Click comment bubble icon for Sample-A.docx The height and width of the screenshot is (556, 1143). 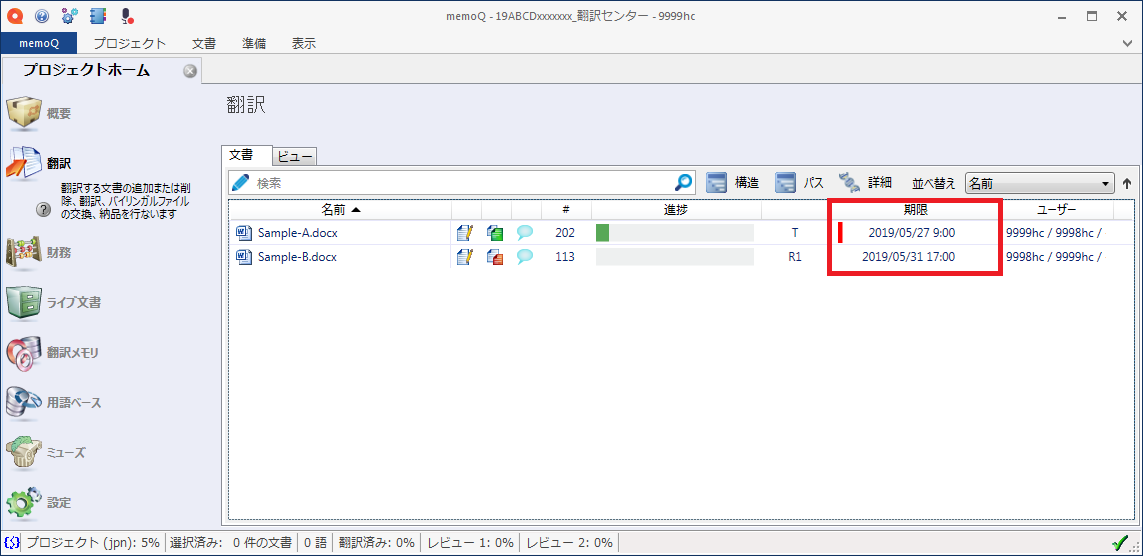(525, 233)
